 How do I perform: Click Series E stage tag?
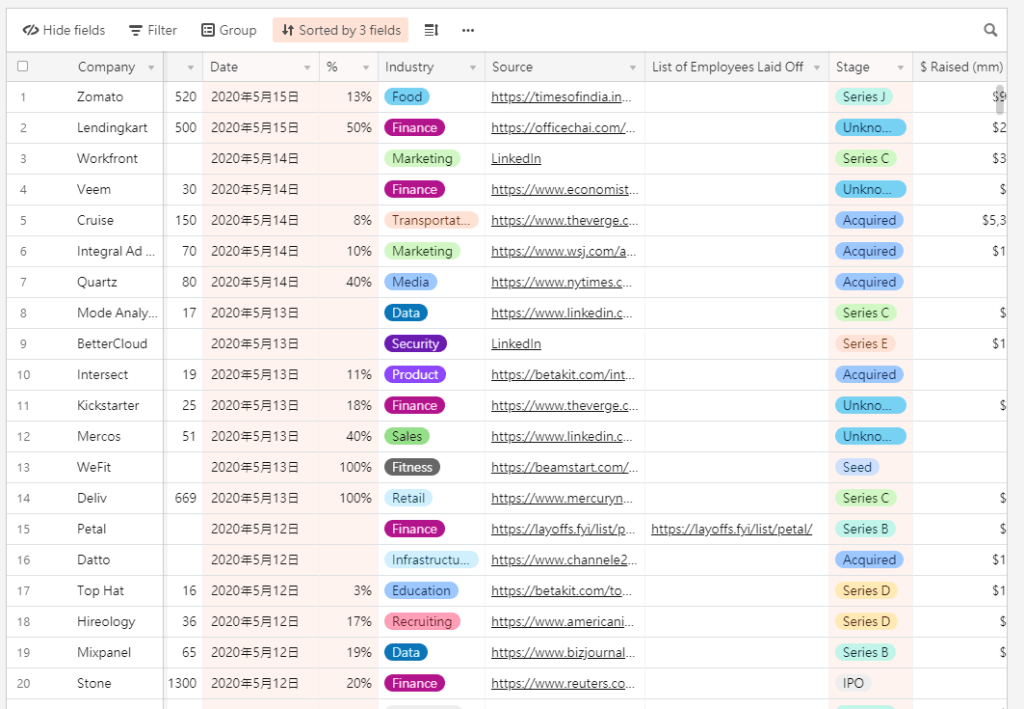[x=865, y=343]
